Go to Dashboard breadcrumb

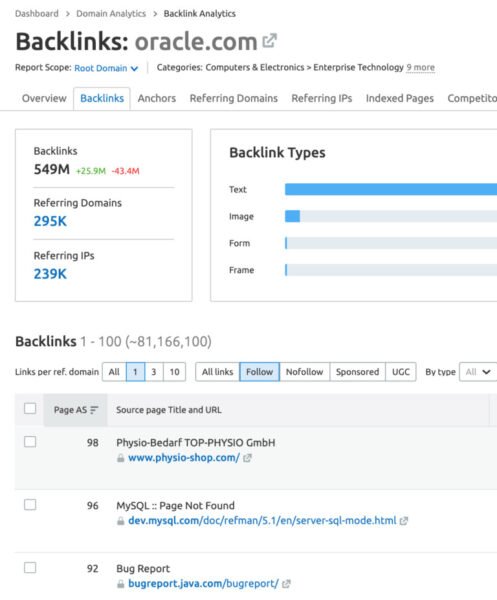[37, 13]
